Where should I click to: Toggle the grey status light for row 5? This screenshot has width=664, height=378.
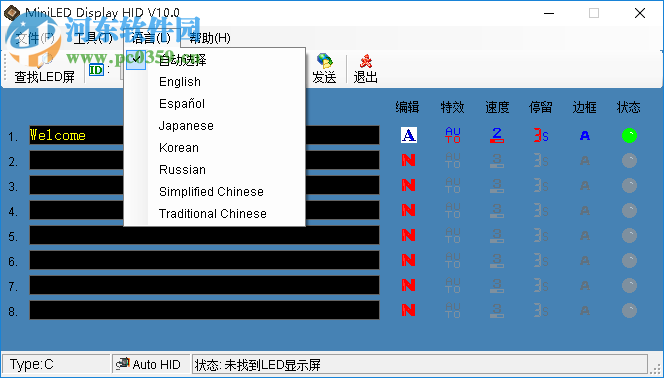[629, 235]
